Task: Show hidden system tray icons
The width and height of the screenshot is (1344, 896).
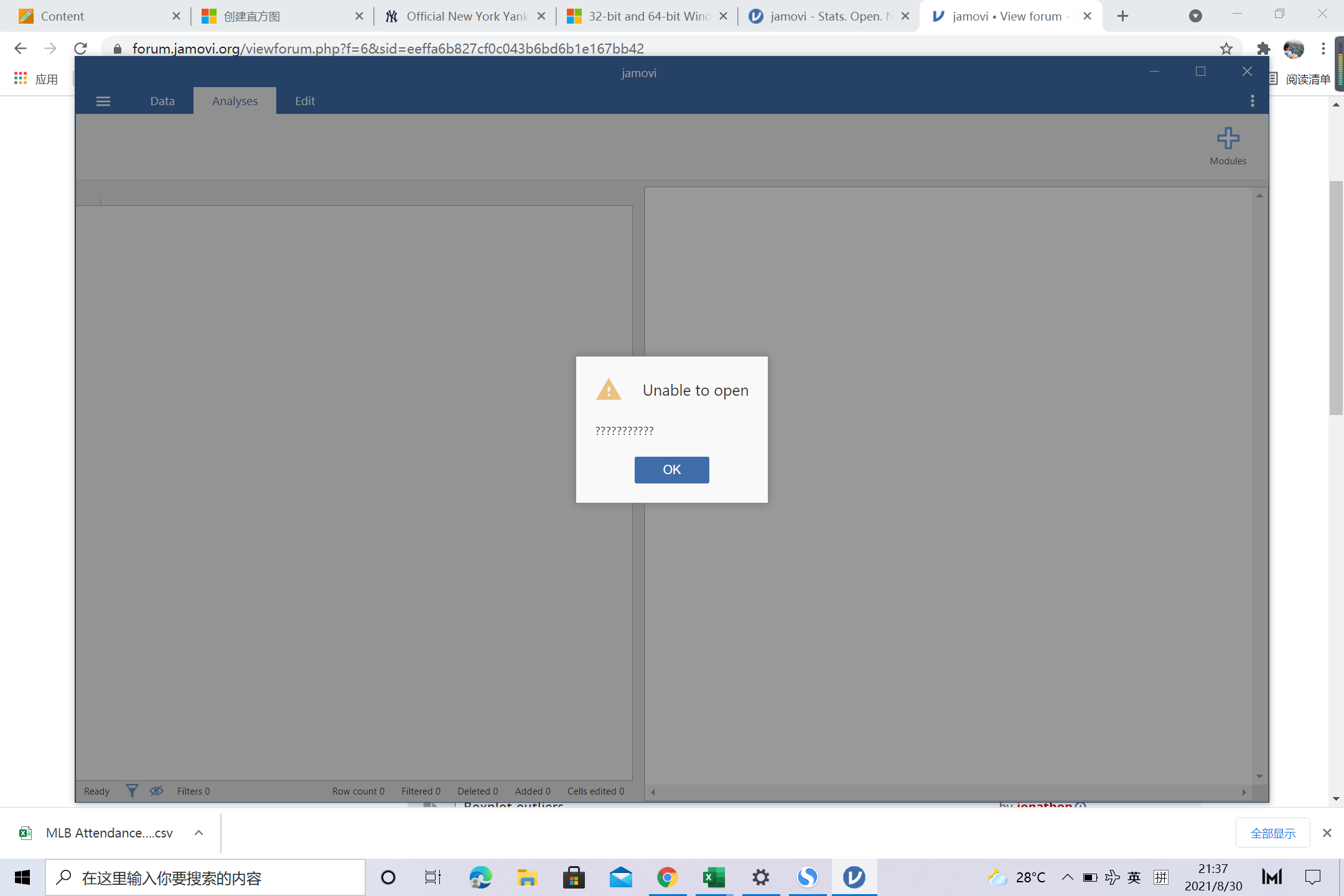Action: (1068, 877)
